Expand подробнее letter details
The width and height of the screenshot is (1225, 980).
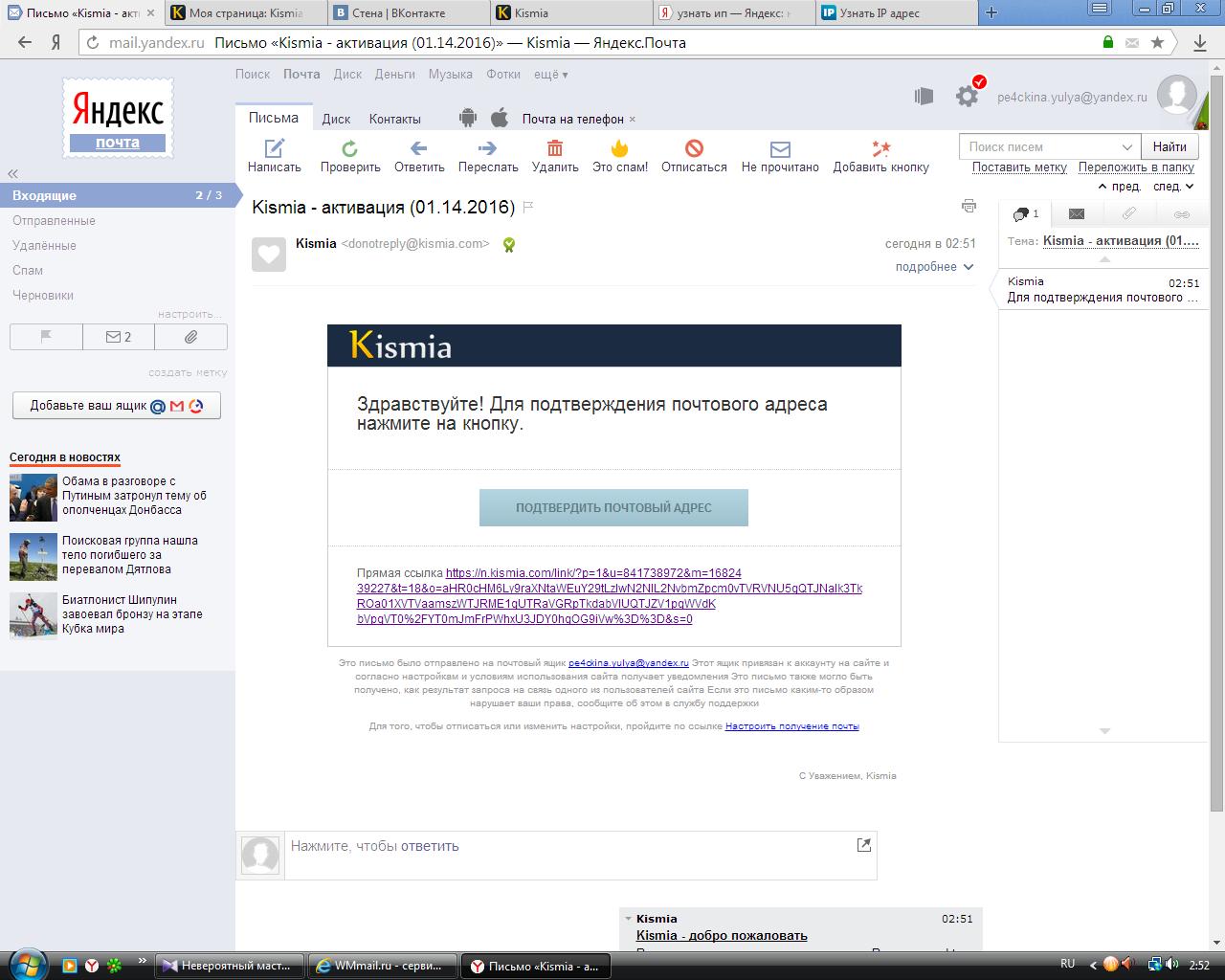934,267
